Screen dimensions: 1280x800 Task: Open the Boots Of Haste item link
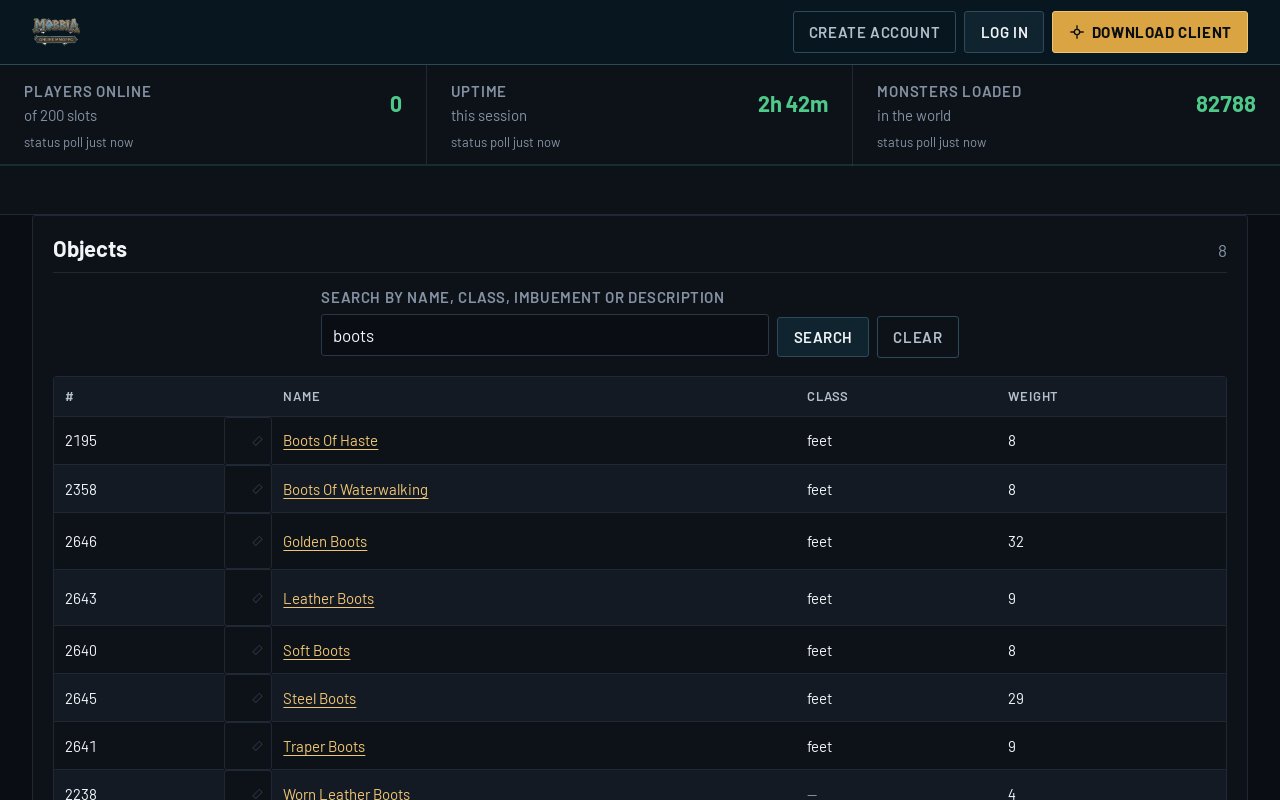pyautogui.click(x=330, y=440)
